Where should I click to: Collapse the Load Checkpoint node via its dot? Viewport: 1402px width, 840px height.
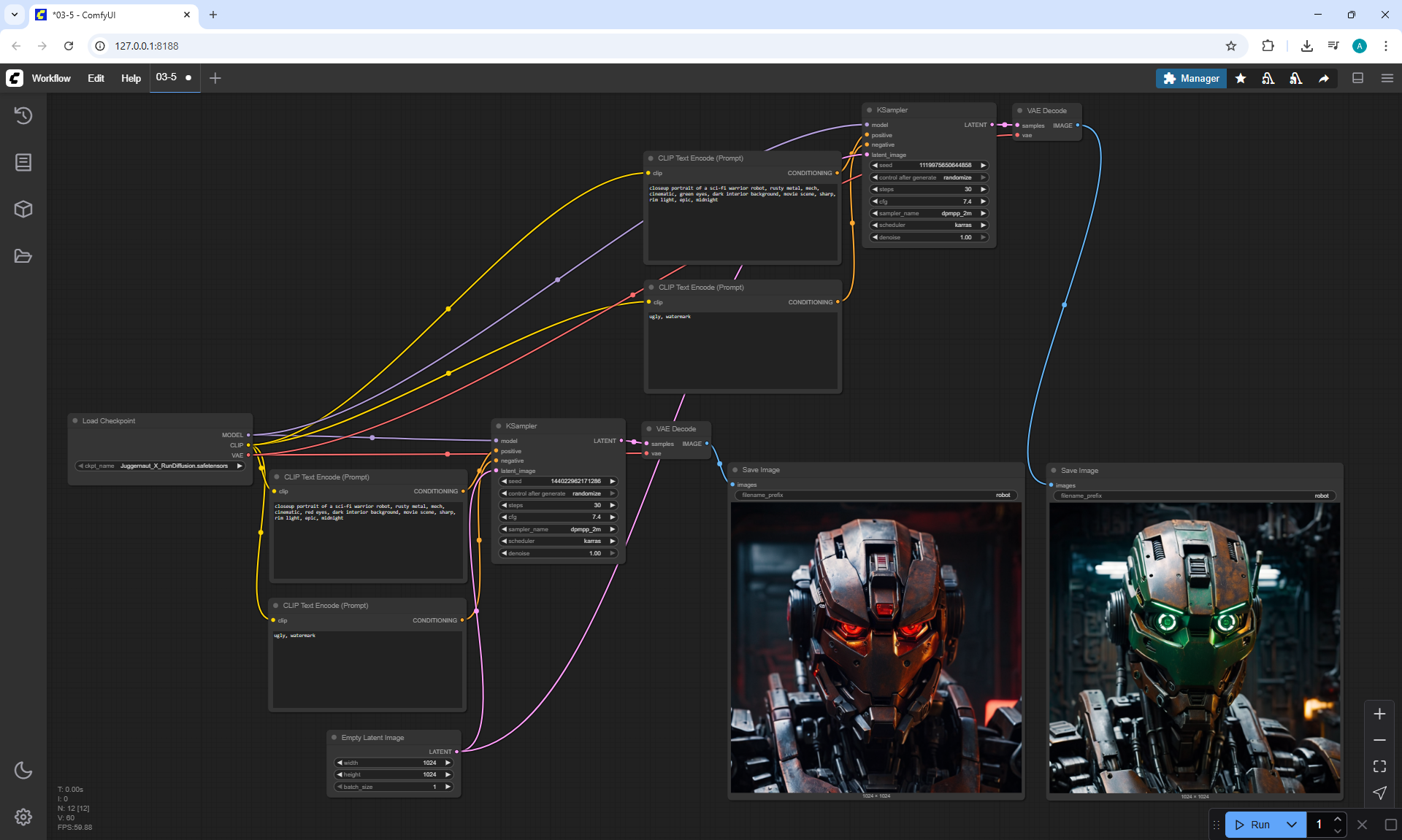75,421
